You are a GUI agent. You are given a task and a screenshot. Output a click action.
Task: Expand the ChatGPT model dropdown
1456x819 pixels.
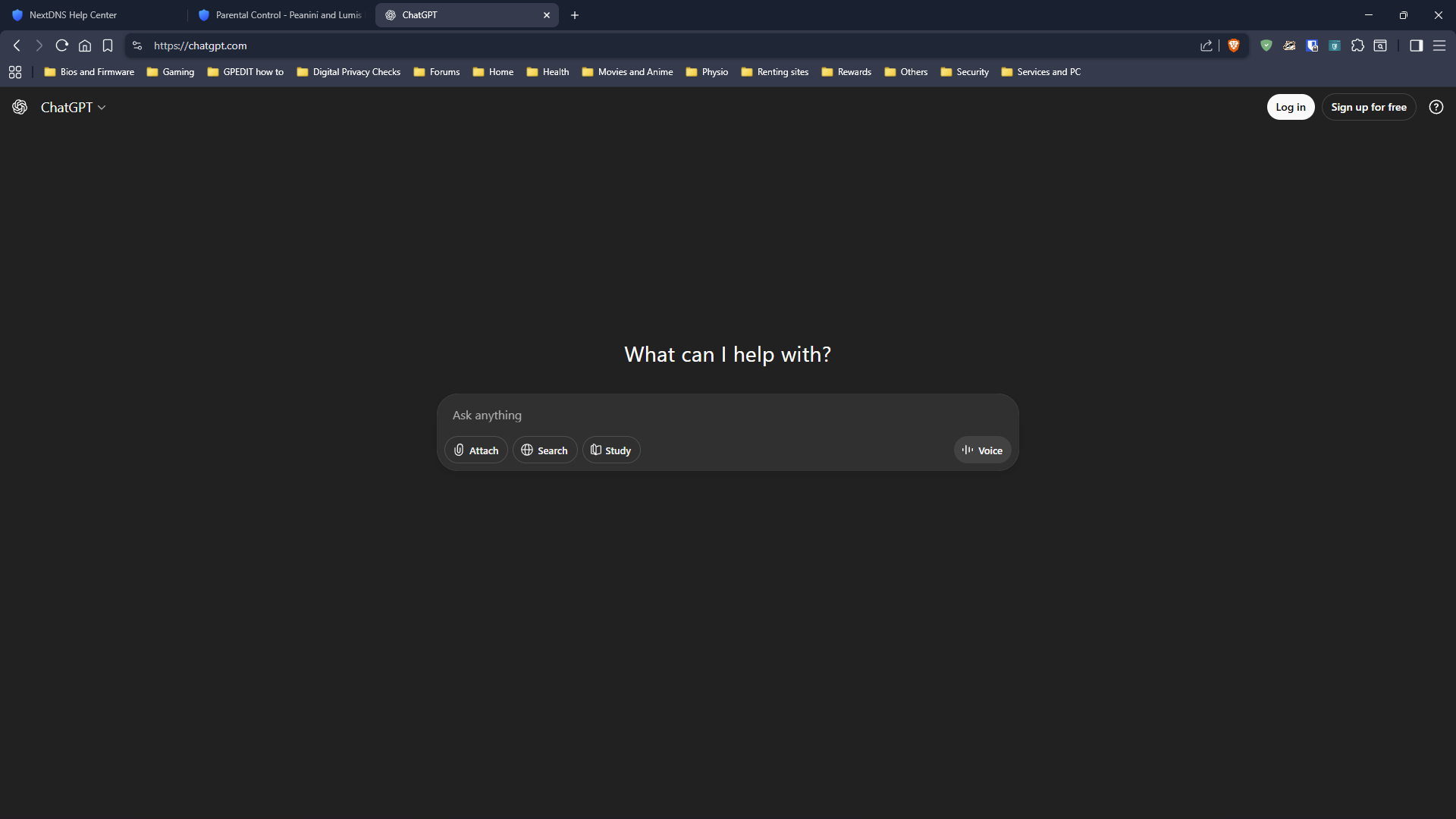click(73, 108)
